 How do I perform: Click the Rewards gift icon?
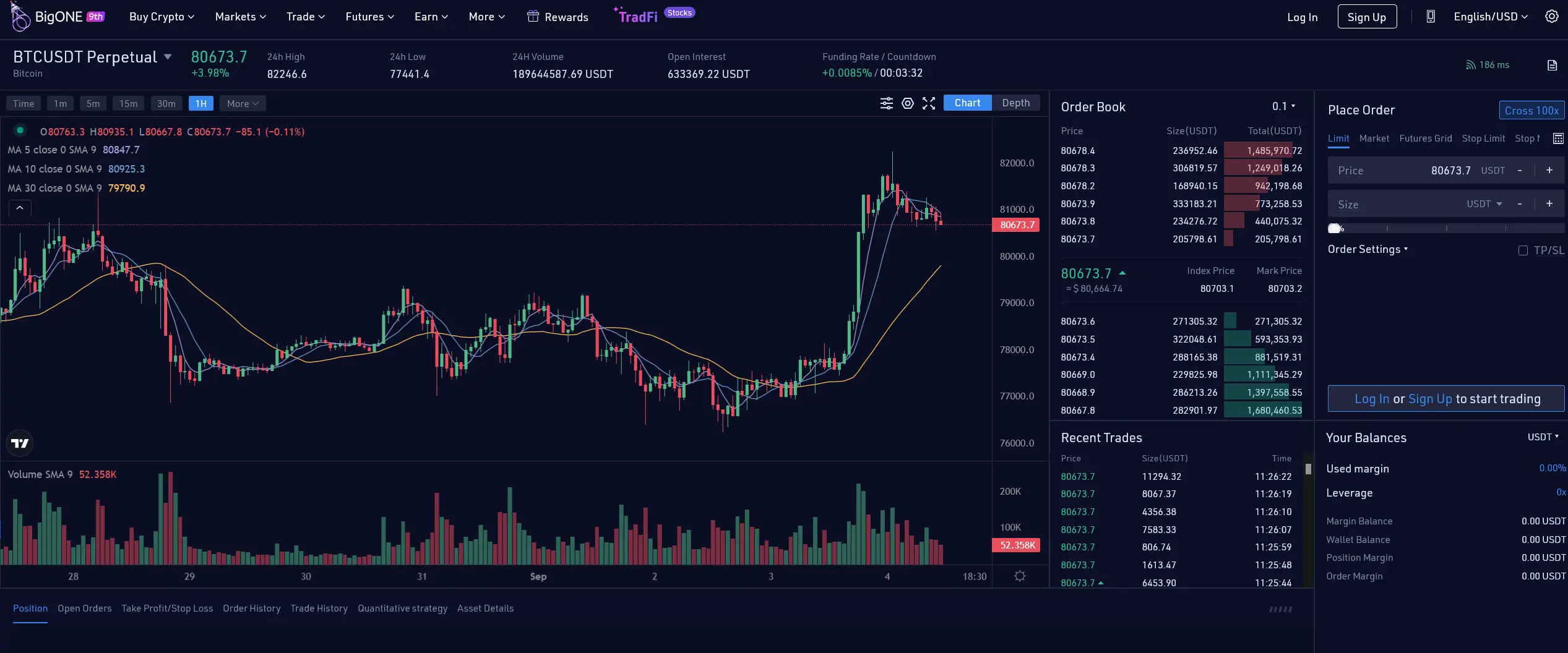pos(533,17)
